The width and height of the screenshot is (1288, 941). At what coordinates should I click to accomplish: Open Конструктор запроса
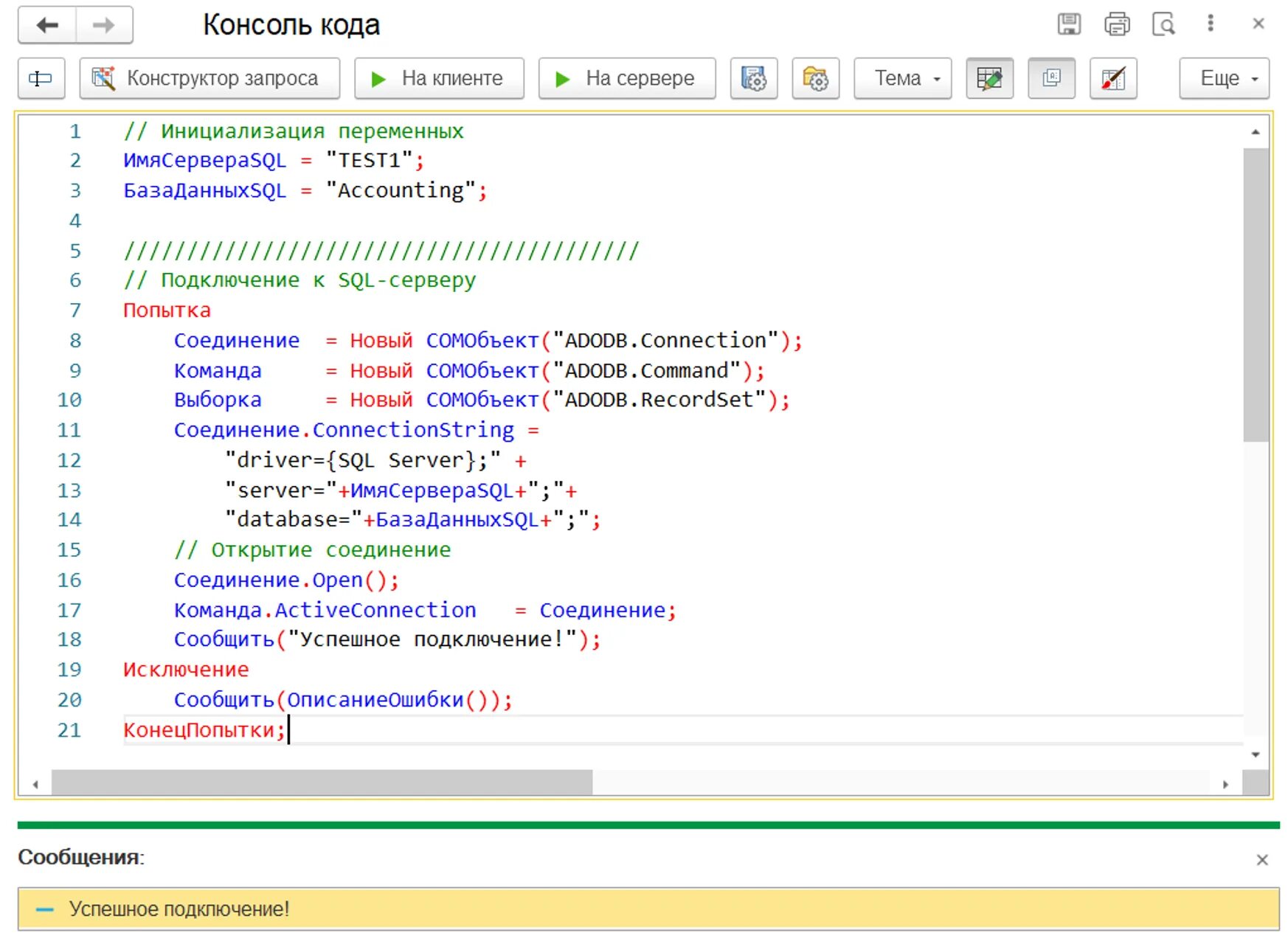coord(210,78)
